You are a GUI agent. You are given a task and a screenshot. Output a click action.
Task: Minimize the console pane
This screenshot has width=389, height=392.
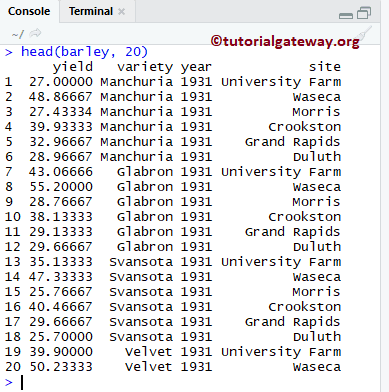coord(346,16)
